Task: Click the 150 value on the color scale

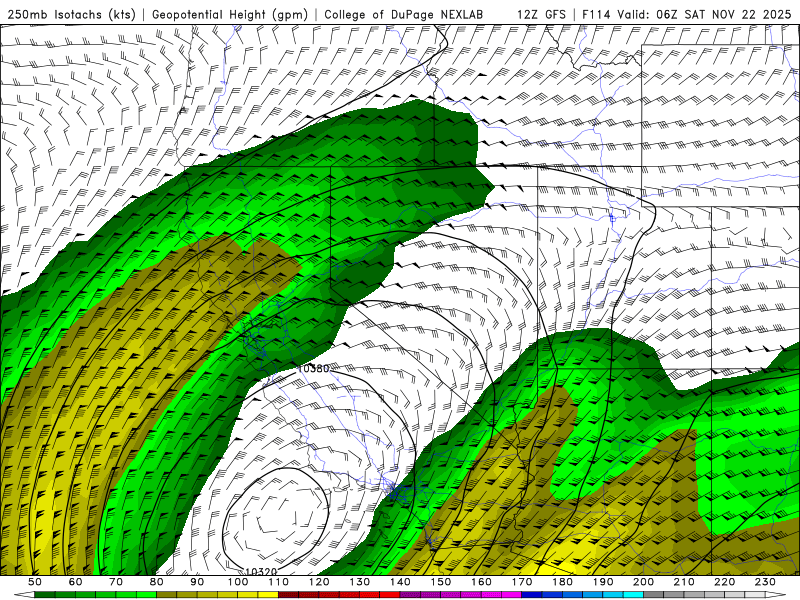Action: pos(441,582)
